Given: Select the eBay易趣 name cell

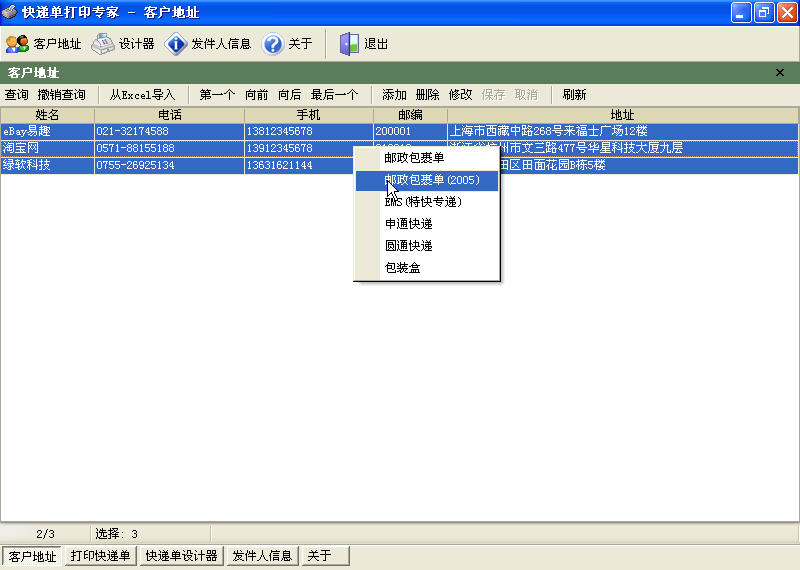Looking at the screenshot, I should point(47,131).
